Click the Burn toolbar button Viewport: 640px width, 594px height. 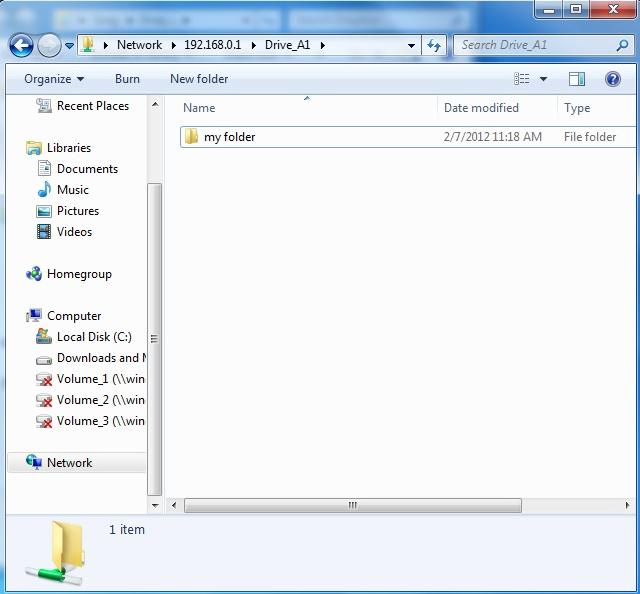click(127, 79)
